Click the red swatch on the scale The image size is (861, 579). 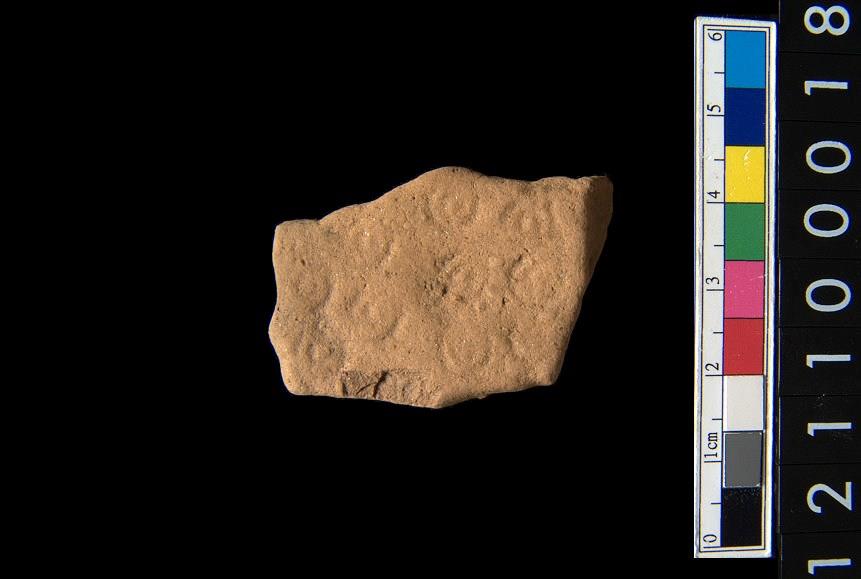pyautogui.click(x=744, y=347)
